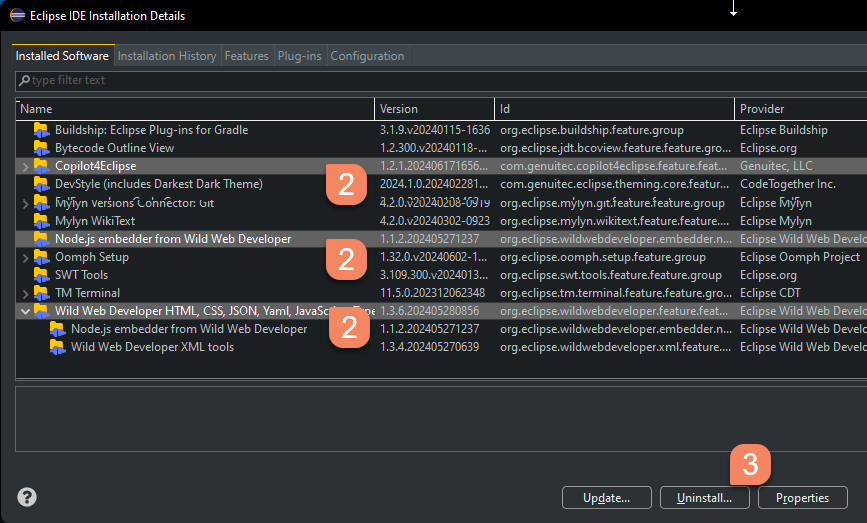
Task: Select DevStyle (includes Darkest Dark Theme) row
Action: [441, 184]
